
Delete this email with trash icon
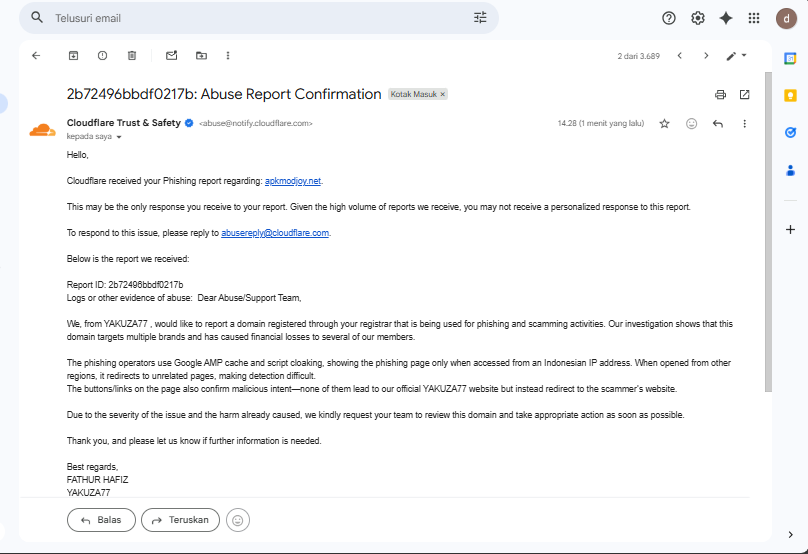click(132, 56)
